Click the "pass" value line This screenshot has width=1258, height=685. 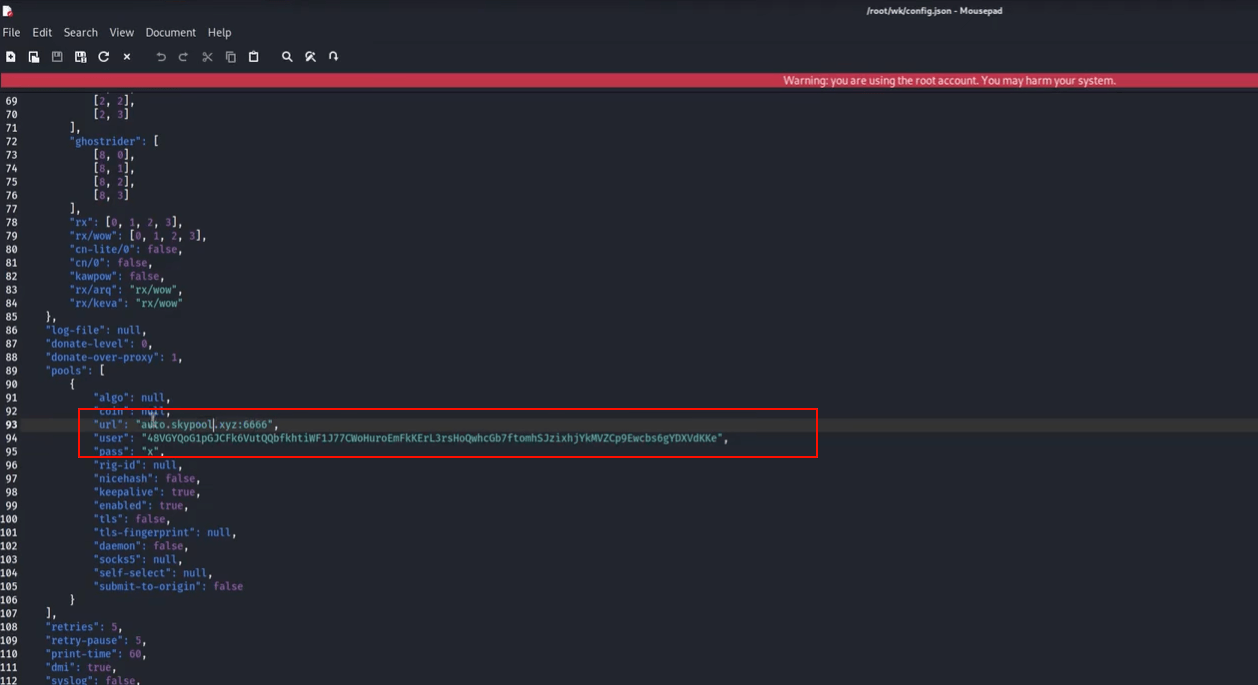(x=129, y=452)
